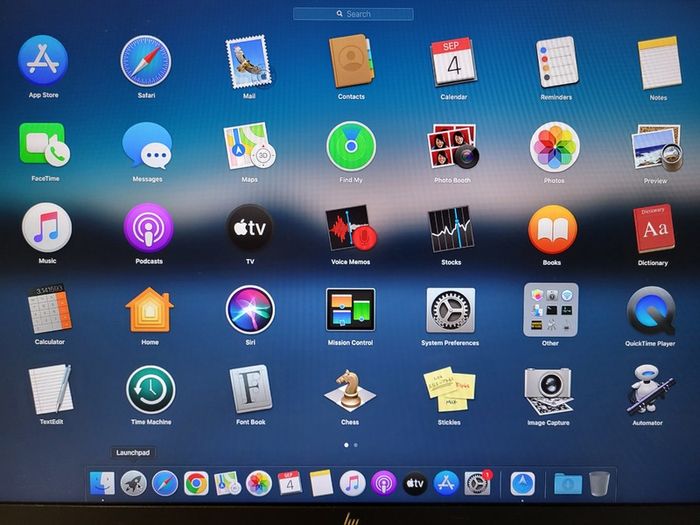
Task: Click the Launchpad rocket icon in the Dock
Action: coord(133,483)
